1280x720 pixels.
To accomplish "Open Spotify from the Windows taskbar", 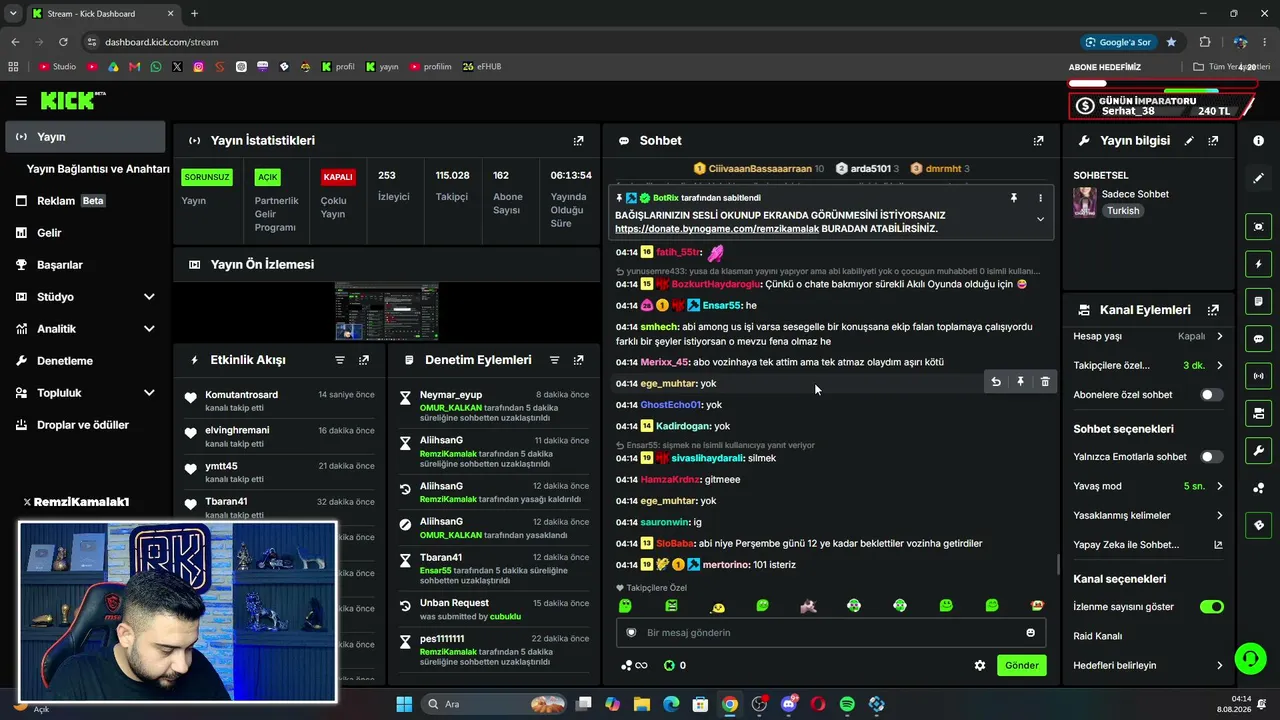I will 847,704.
